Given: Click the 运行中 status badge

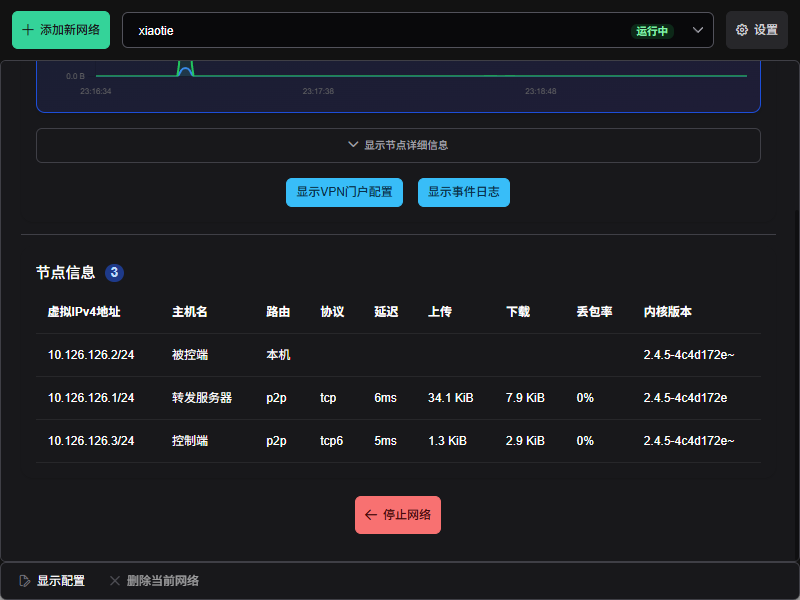Looking at the screenshot, I should click(652, 31).
